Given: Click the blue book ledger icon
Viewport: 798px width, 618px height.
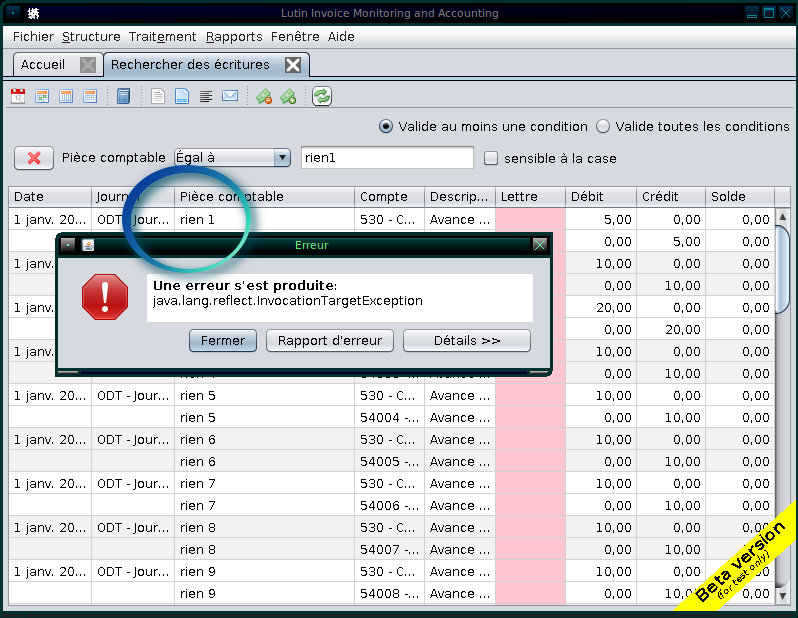Looking at the screenshot, I should [x=123, y=96].
